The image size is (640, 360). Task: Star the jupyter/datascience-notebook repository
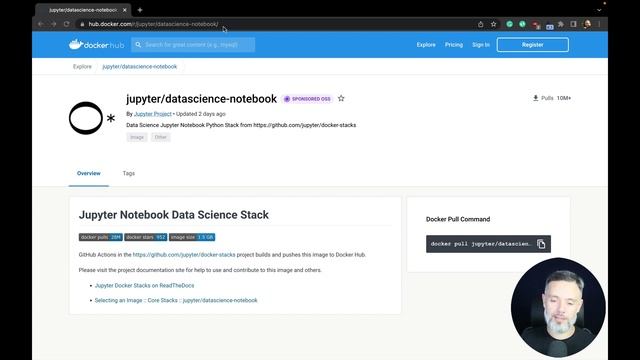click(x=341, y=98)
